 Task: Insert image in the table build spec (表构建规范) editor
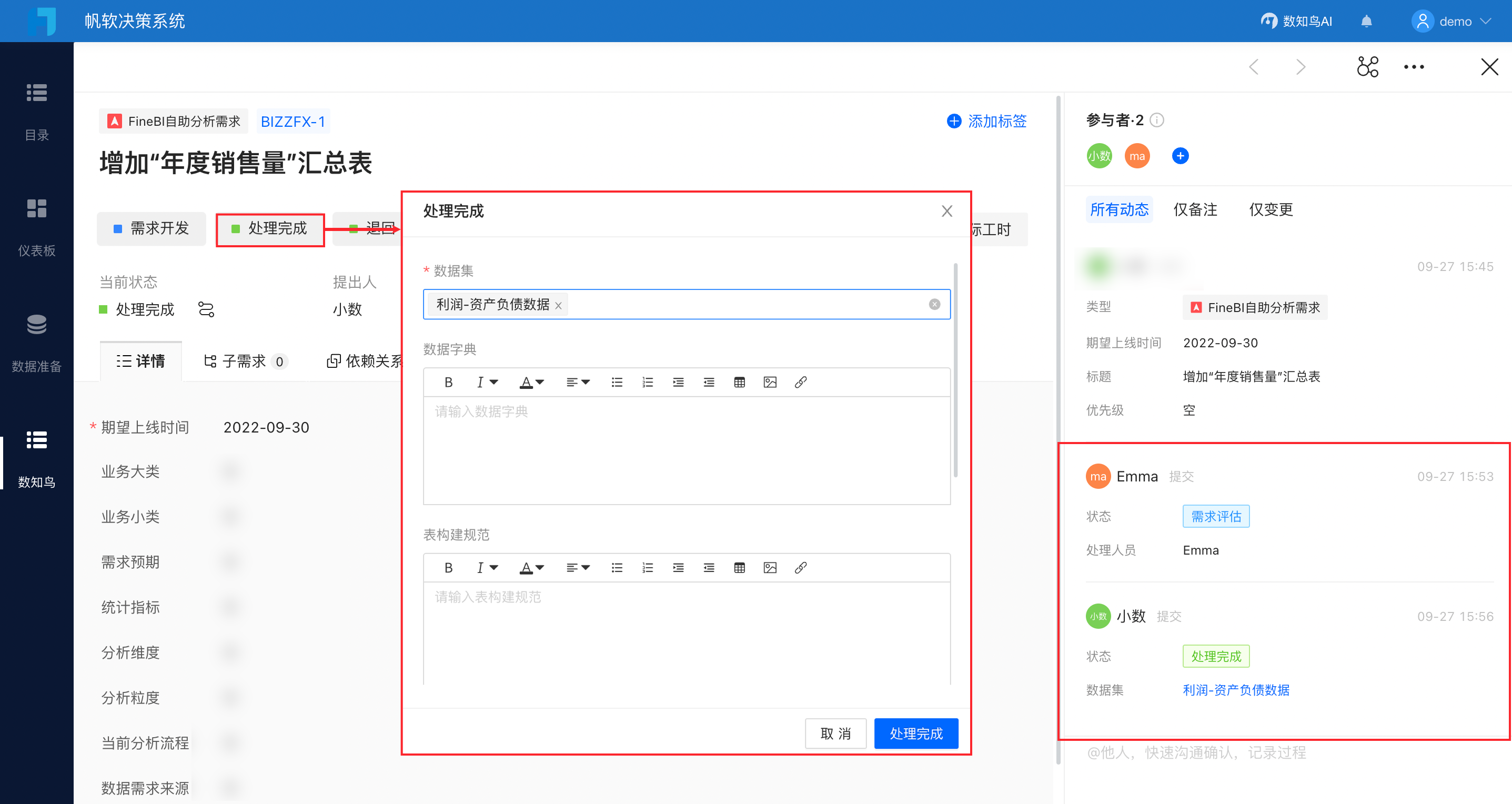point(770,568)
